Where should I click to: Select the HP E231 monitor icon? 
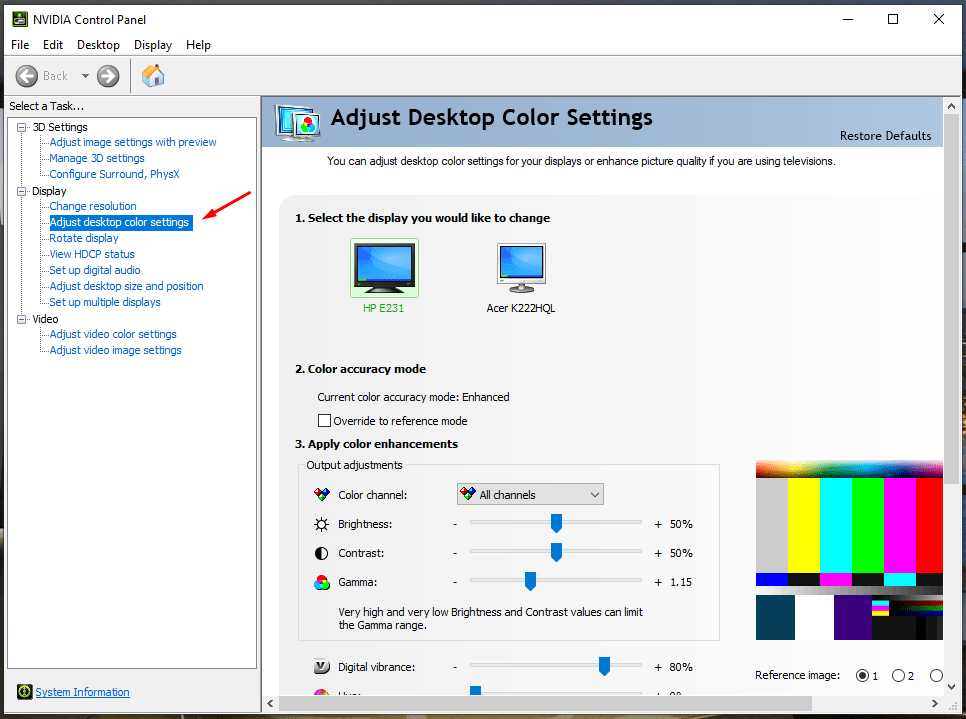tap(384, 268)
